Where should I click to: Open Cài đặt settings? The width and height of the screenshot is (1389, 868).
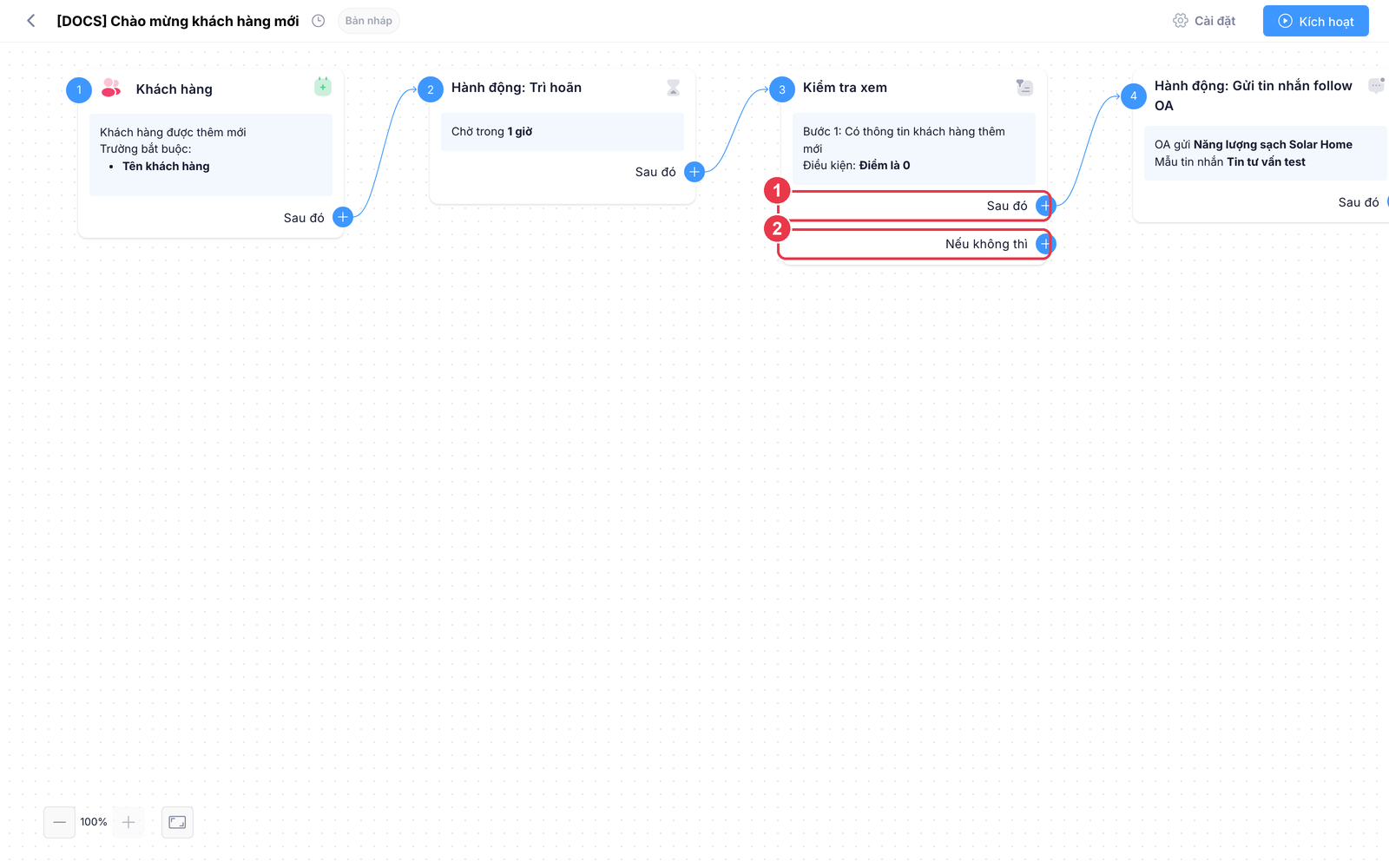(x=1204, y=21)
